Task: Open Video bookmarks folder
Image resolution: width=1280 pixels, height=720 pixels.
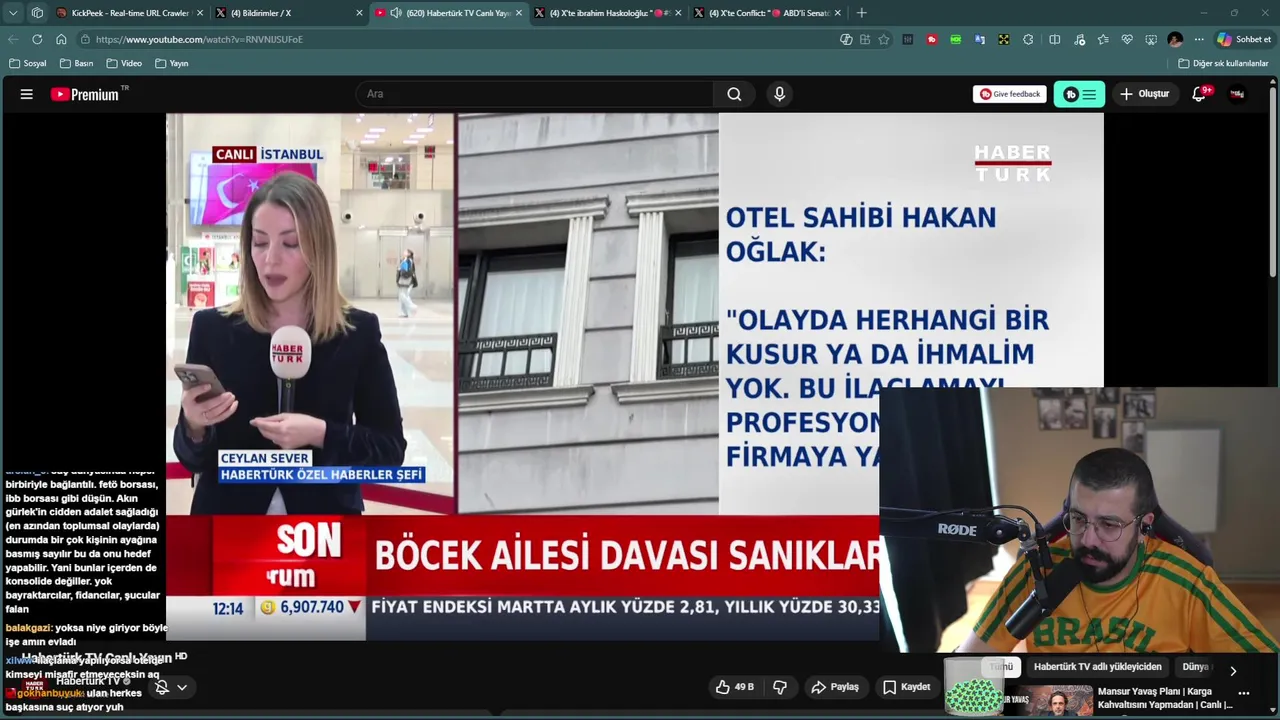Action: pos(124,63)
